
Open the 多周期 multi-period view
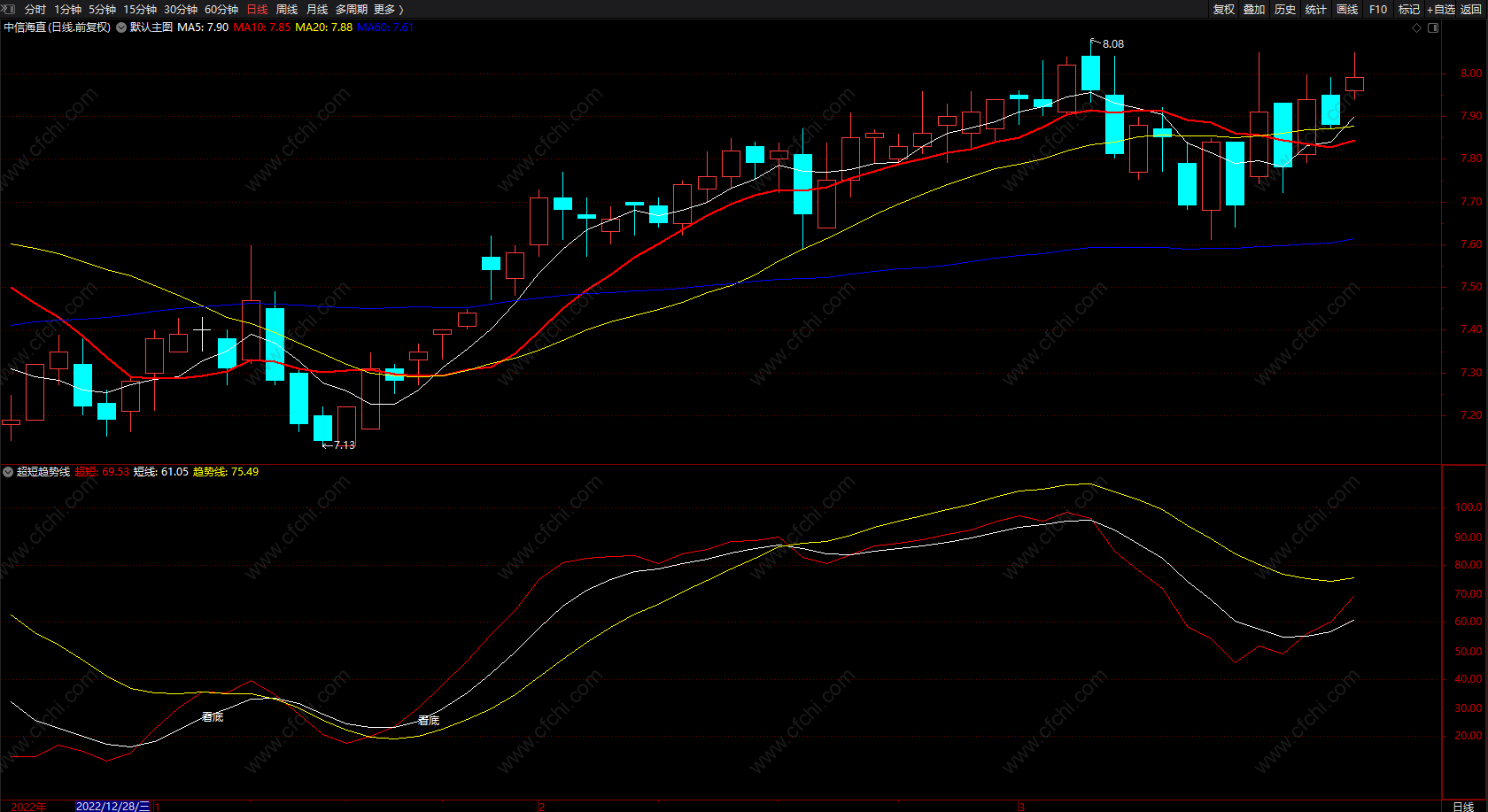coord(352,9)
